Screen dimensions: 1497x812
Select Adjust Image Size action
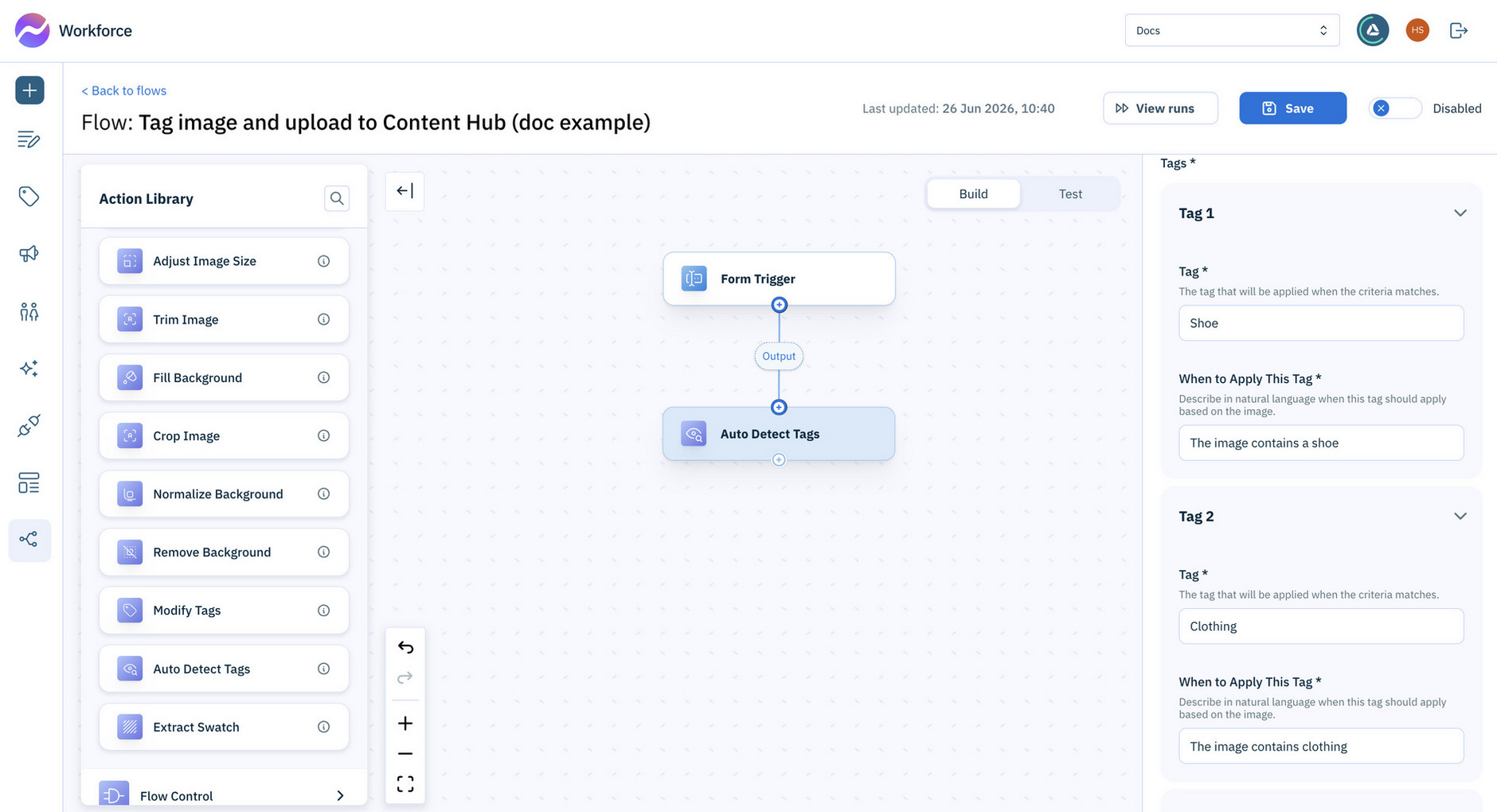[224, 261]
